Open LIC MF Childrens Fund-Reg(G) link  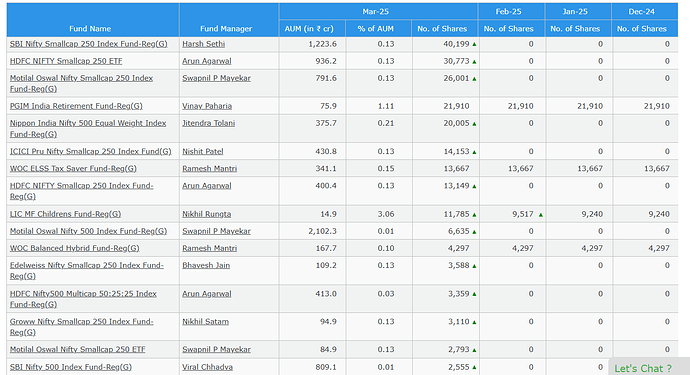tap(65, 214)
